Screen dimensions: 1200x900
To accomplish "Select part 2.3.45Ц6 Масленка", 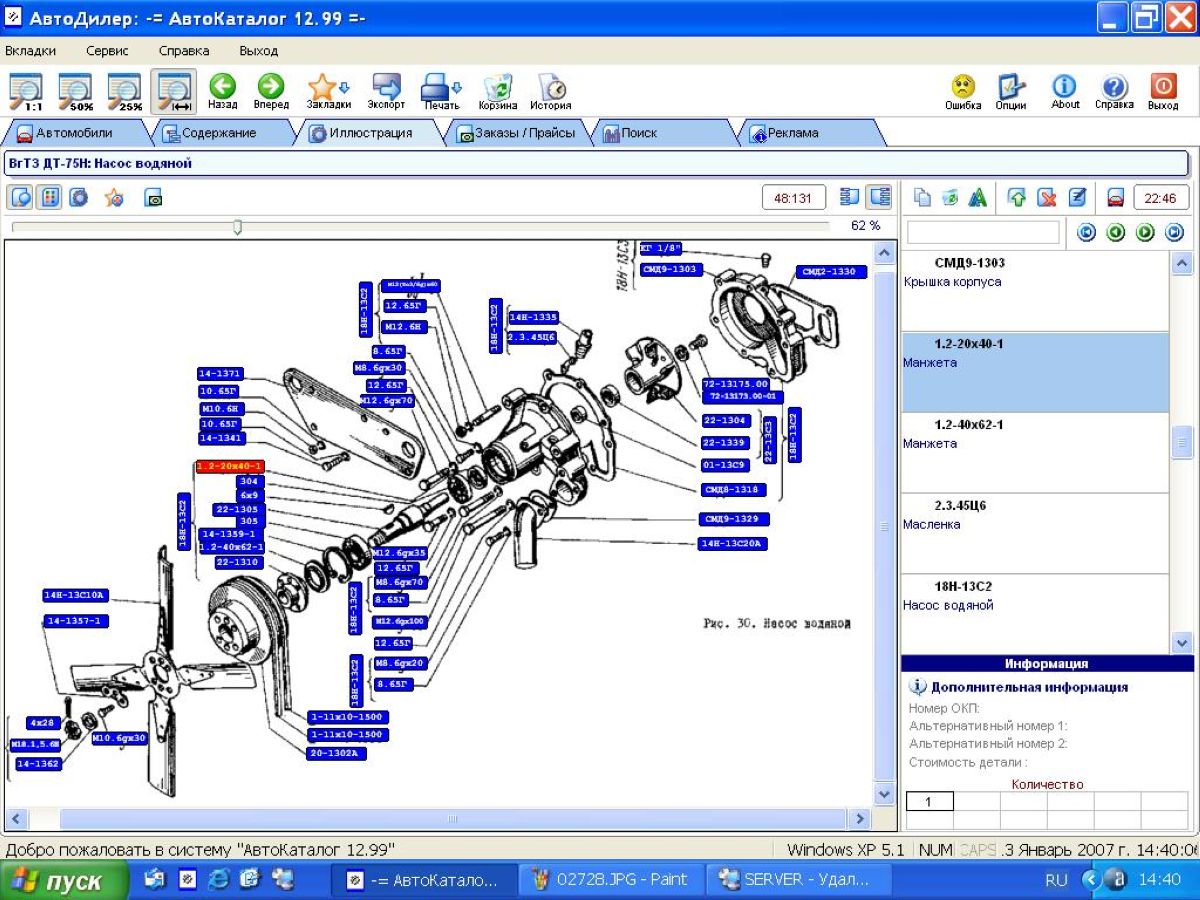I will click(x=1035, y=534).
